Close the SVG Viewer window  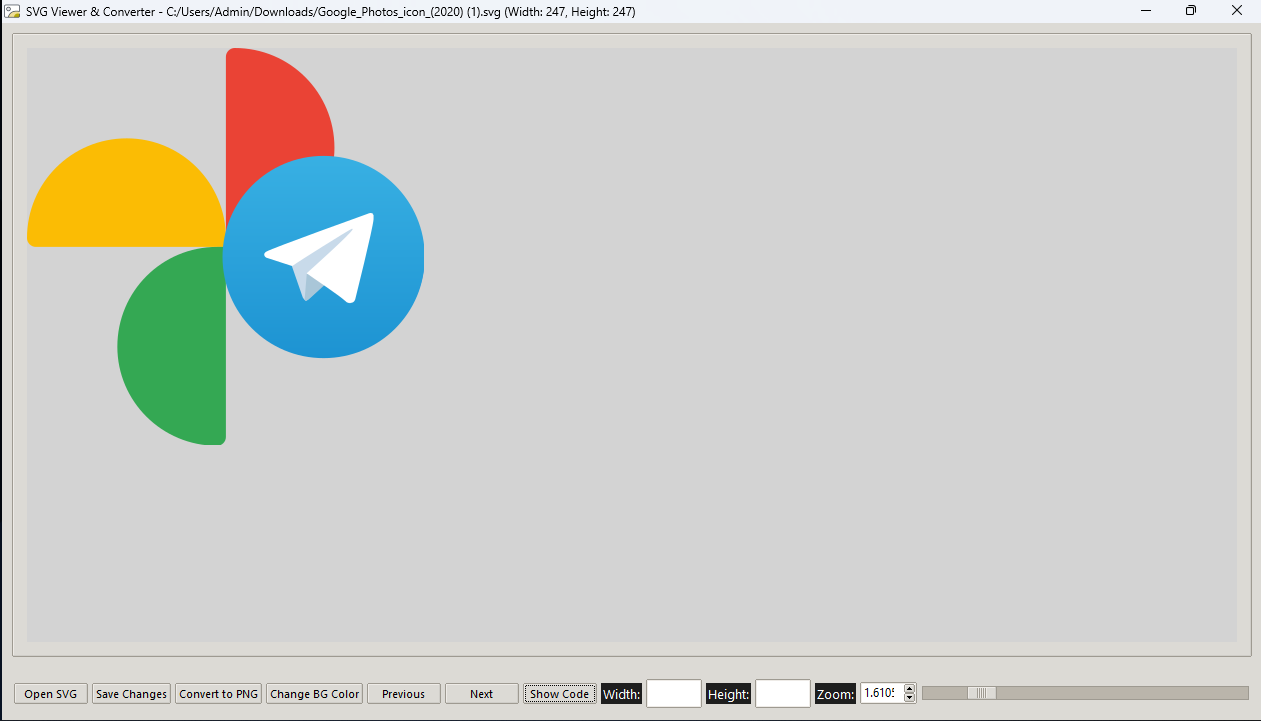pyautogui.click(x=1237, y=11)
